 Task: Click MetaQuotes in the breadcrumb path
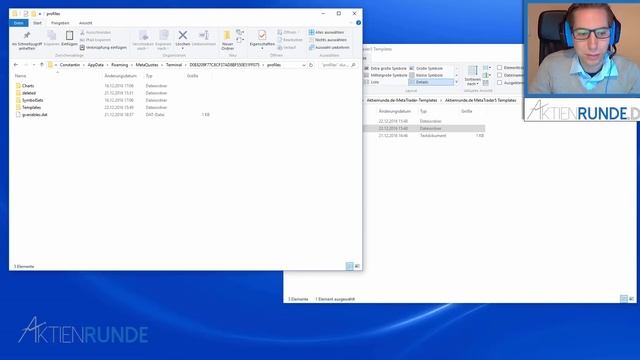pyautogui.click(x=147, y=65)
